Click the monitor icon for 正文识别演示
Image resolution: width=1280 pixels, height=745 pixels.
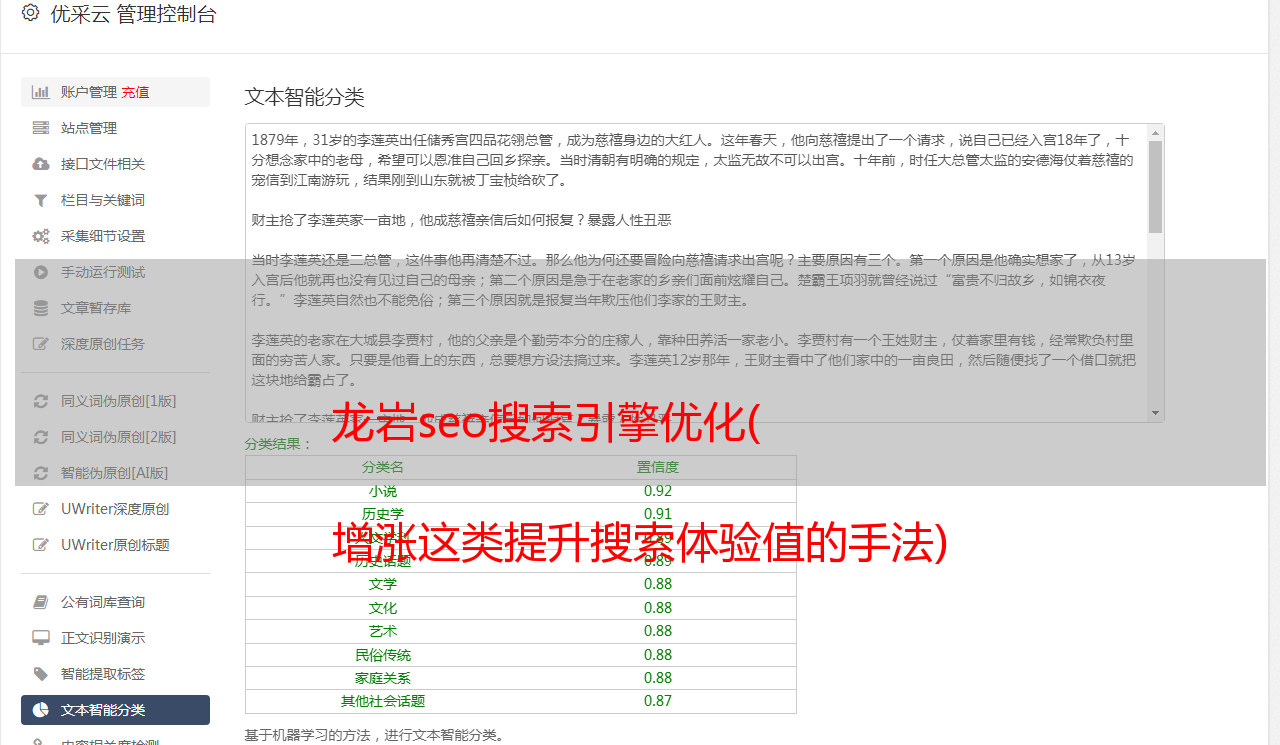point(41,638)
